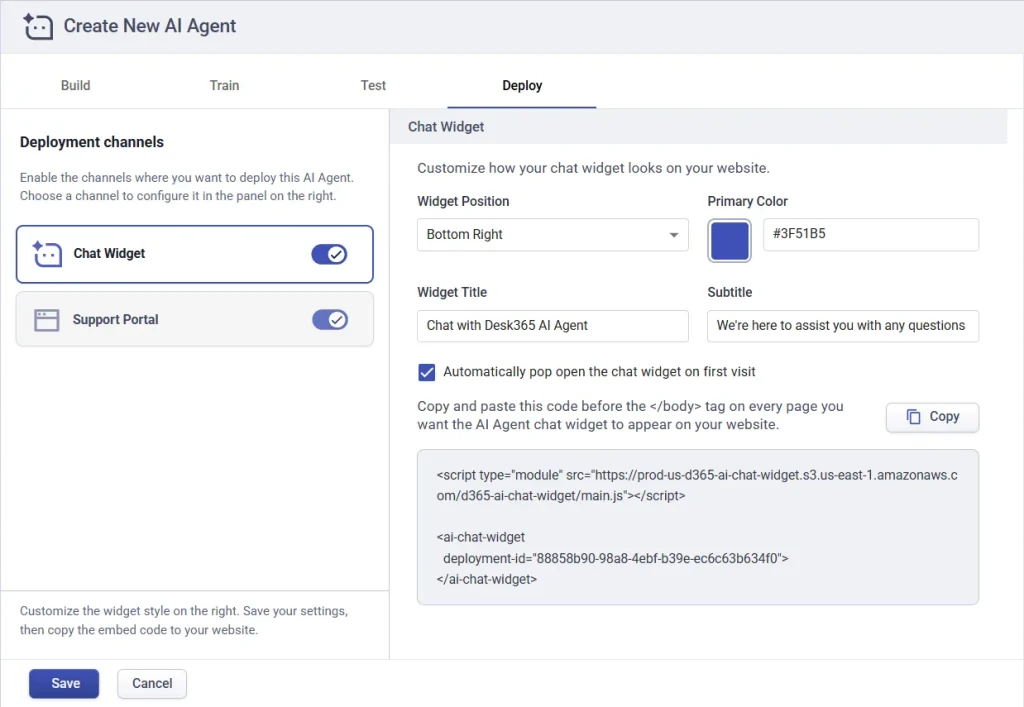Cancel the AI Agent configuration
The image size is (1024, 707).
coord(151,683)
